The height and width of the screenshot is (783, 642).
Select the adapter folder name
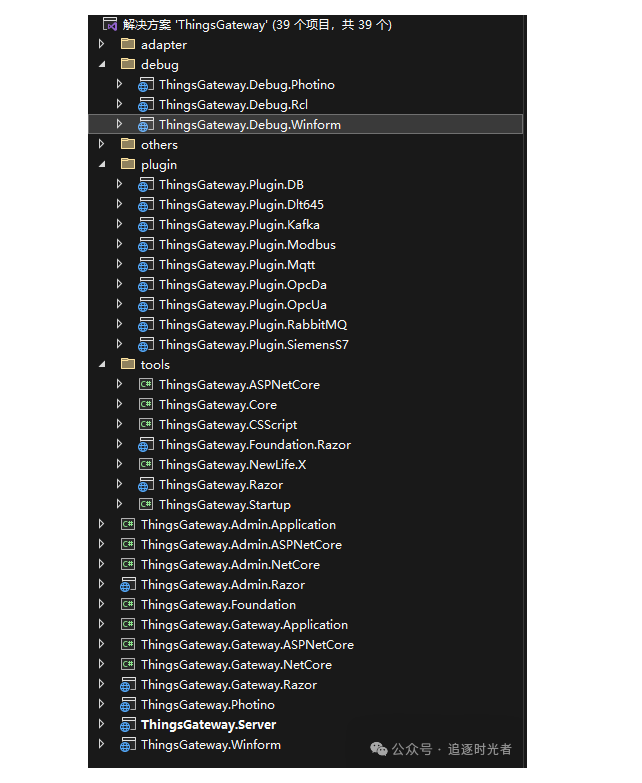(x=164, y=45)
